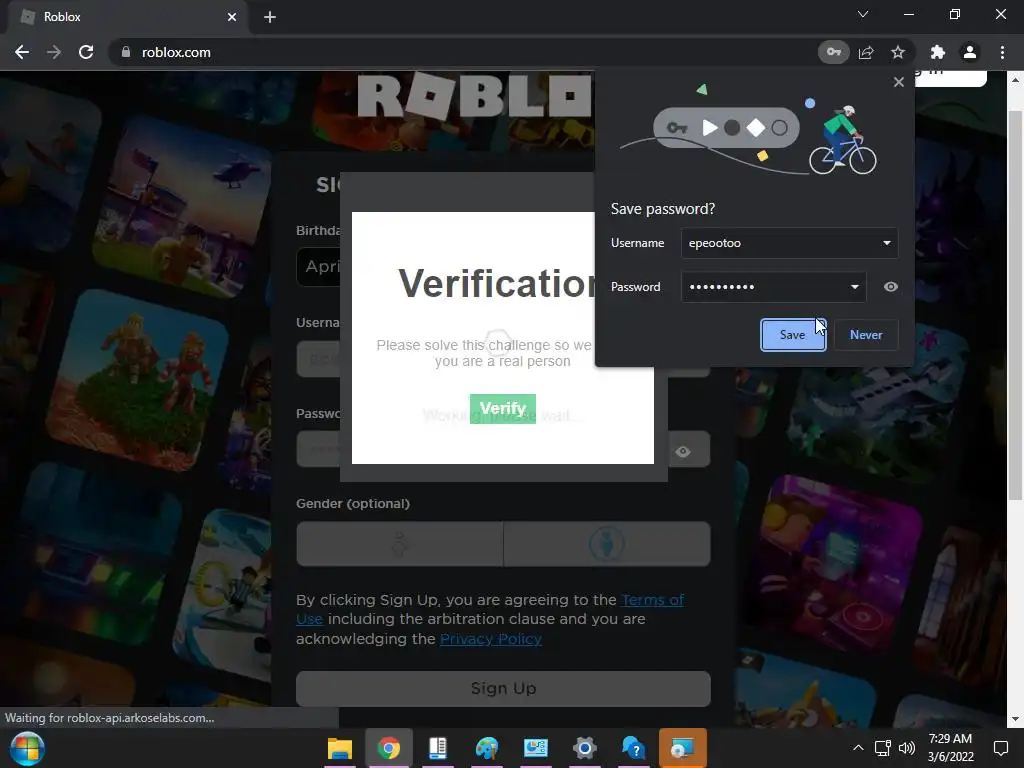Open File Explorer from the taskbar

(340, 748)
